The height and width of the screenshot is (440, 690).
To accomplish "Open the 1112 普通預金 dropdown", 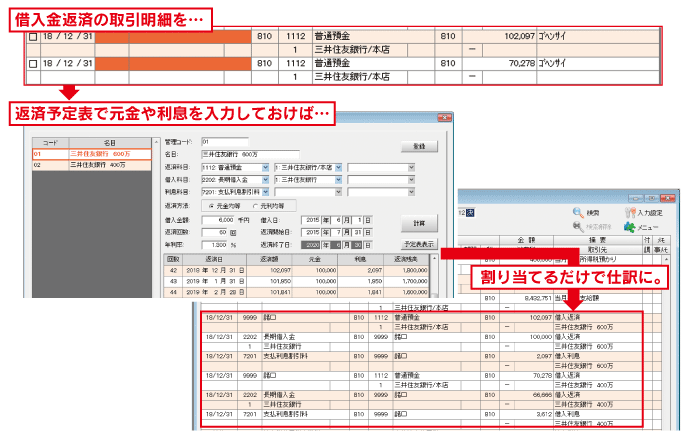I will coord(265,168).
